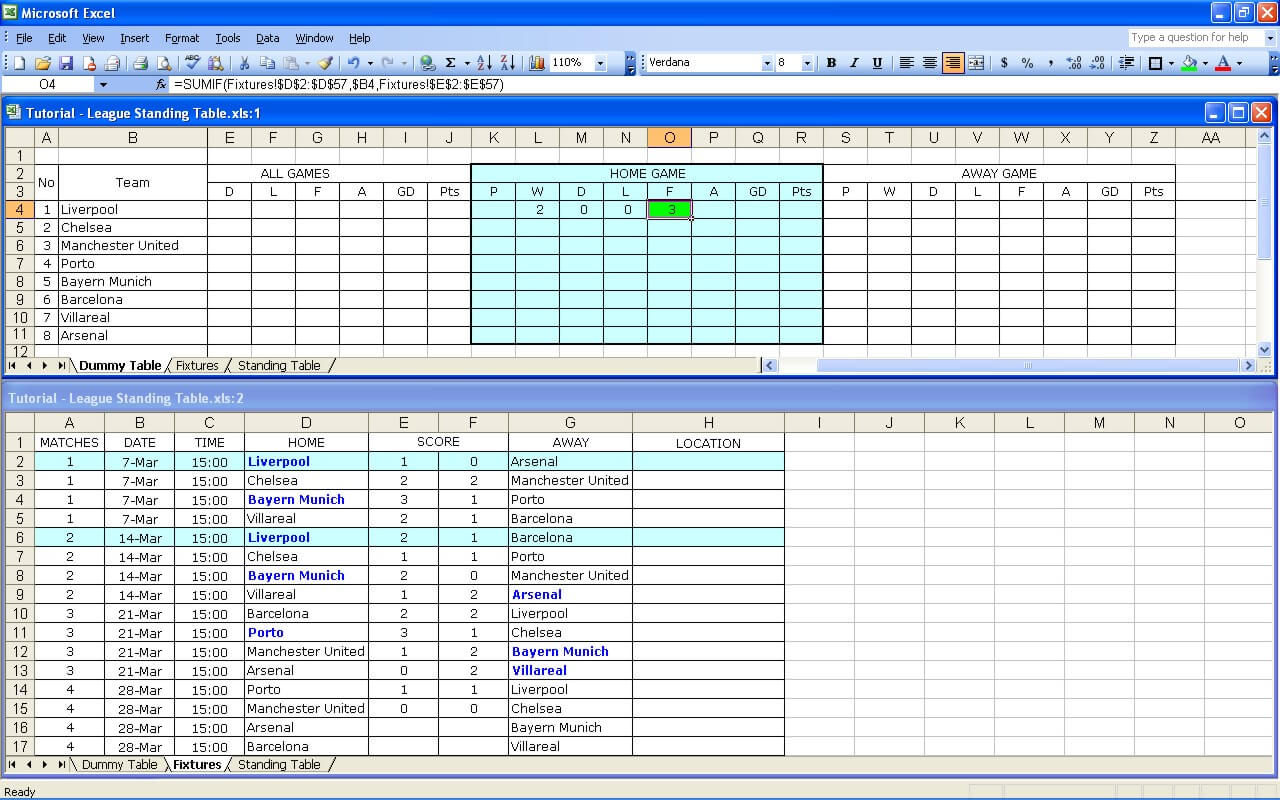The width and height of the screenshot is (1280, 800).
Task: Click the Cut scissors icon
Action: point(244,63)
